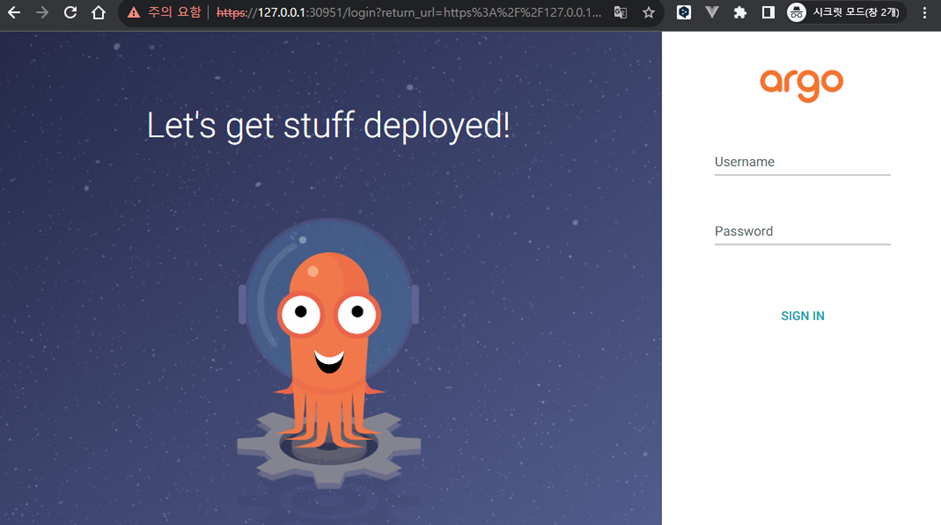941x525 pixels.
Task: Click the Argo octopus mascot image
Action: point(329,354)
